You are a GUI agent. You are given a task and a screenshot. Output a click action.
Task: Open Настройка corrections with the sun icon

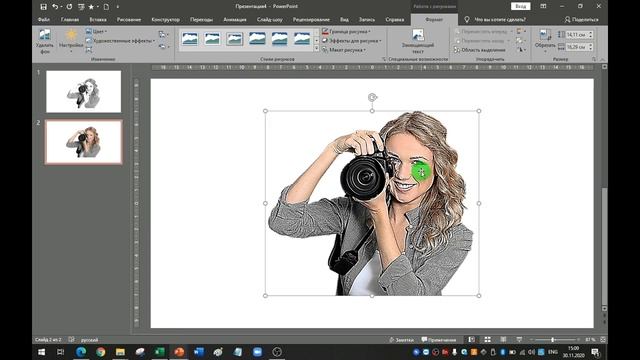pos(71,41)
